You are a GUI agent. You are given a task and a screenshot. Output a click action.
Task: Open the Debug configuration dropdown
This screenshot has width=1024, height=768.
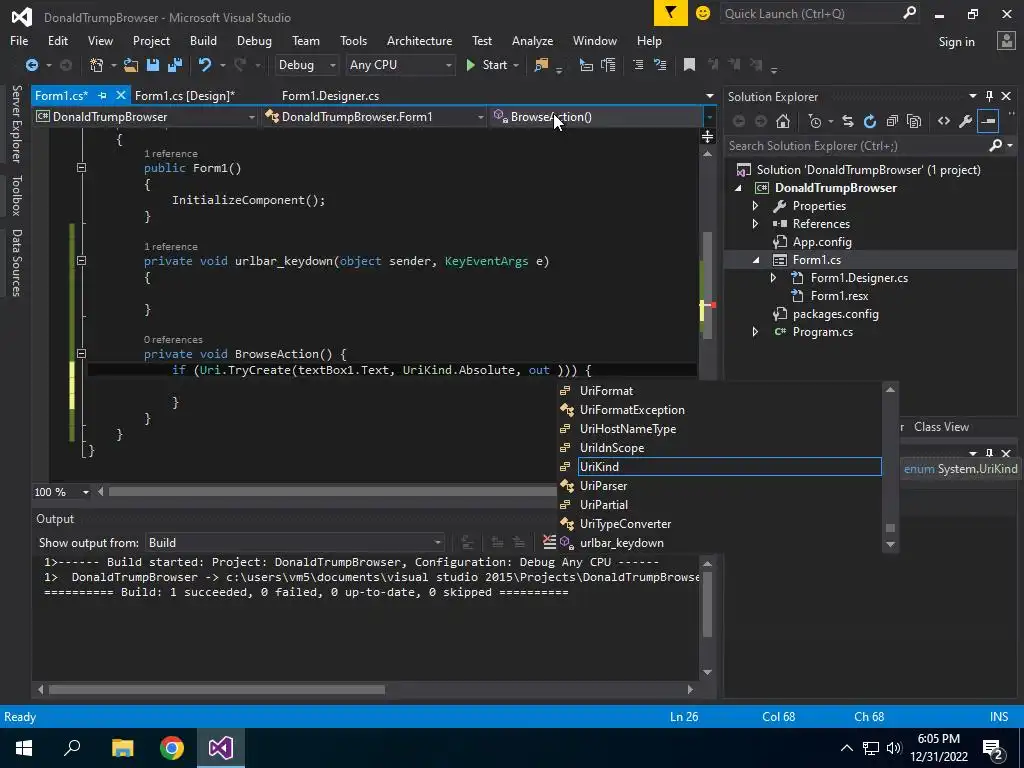332,65
